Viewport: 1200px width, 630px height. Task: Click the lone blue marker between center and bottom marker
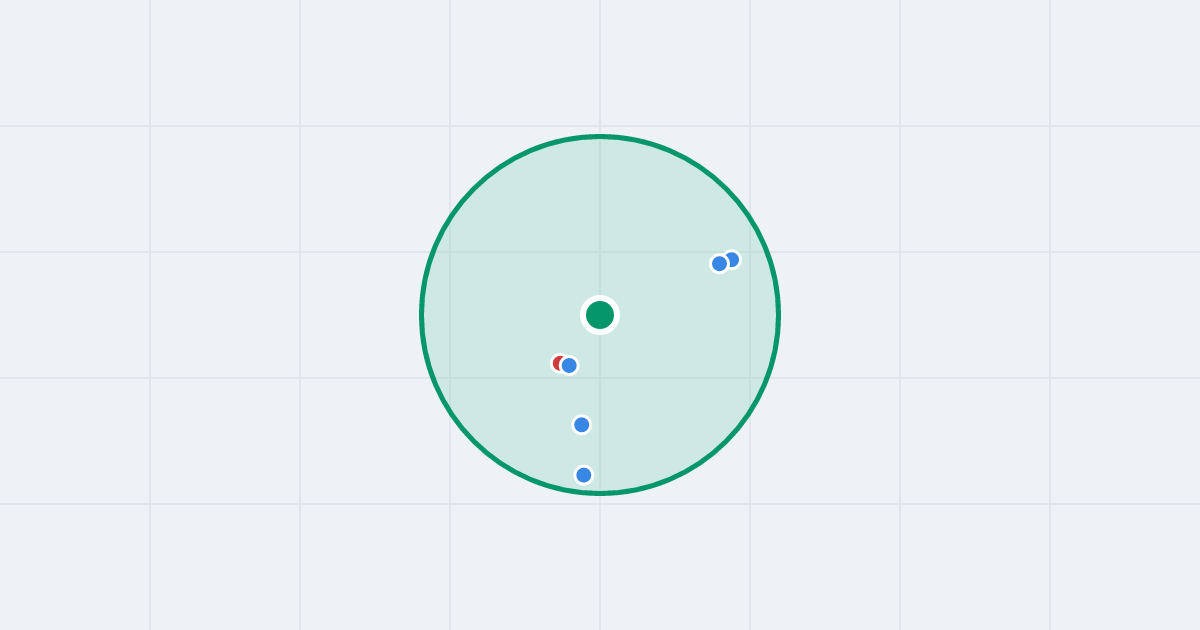point(582,425)
